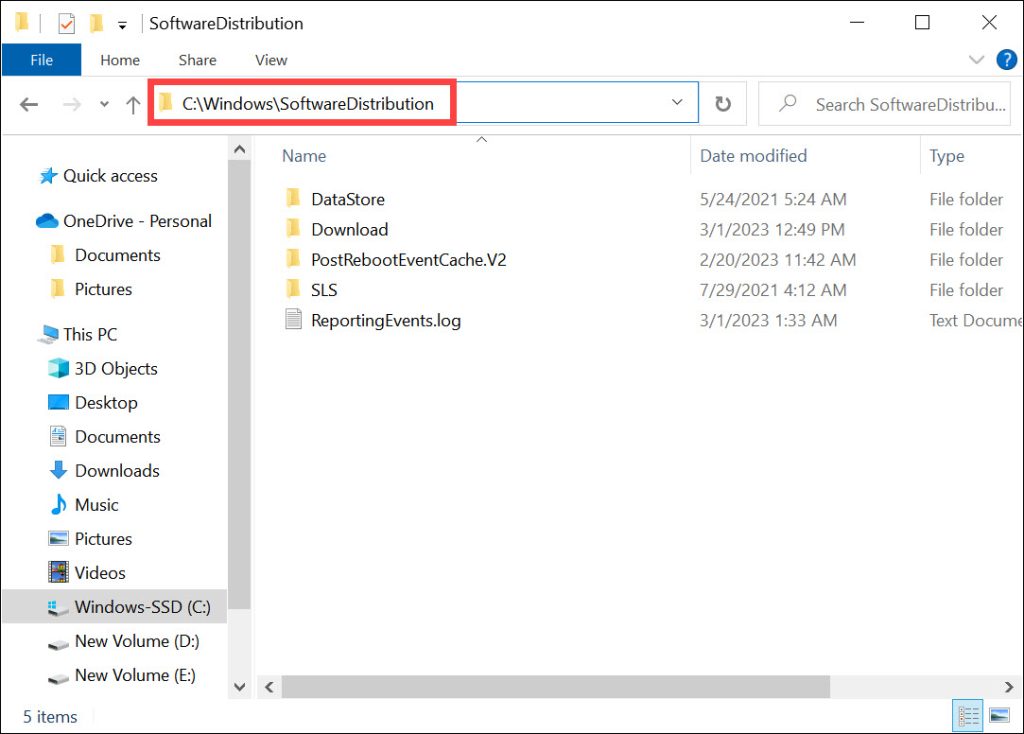The width and height of the screenshot is (1024, 734).
Task: Click the sidebar vertical scrollbar thumb
Action: coord(240,385)
